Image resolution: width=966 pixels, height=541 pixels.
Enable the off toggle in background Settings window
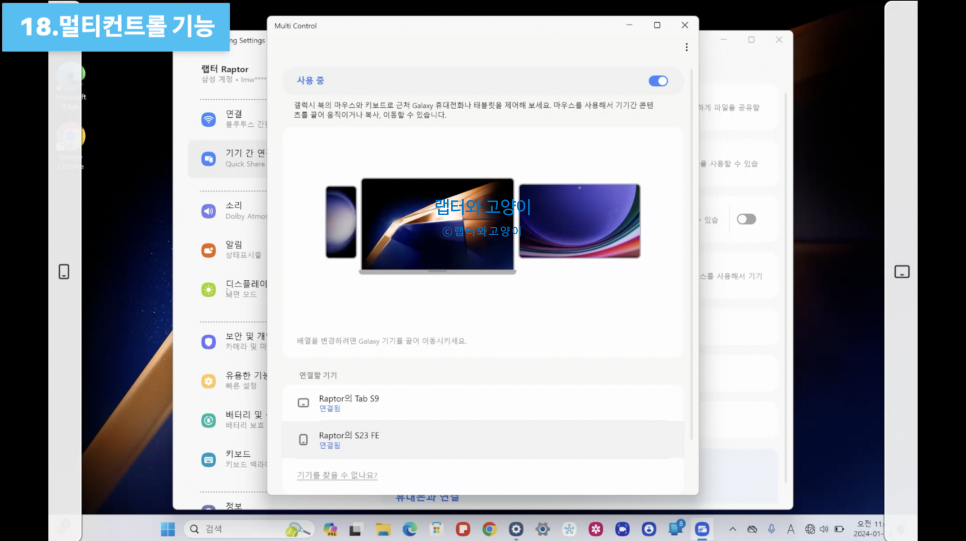tap(746, 219)
